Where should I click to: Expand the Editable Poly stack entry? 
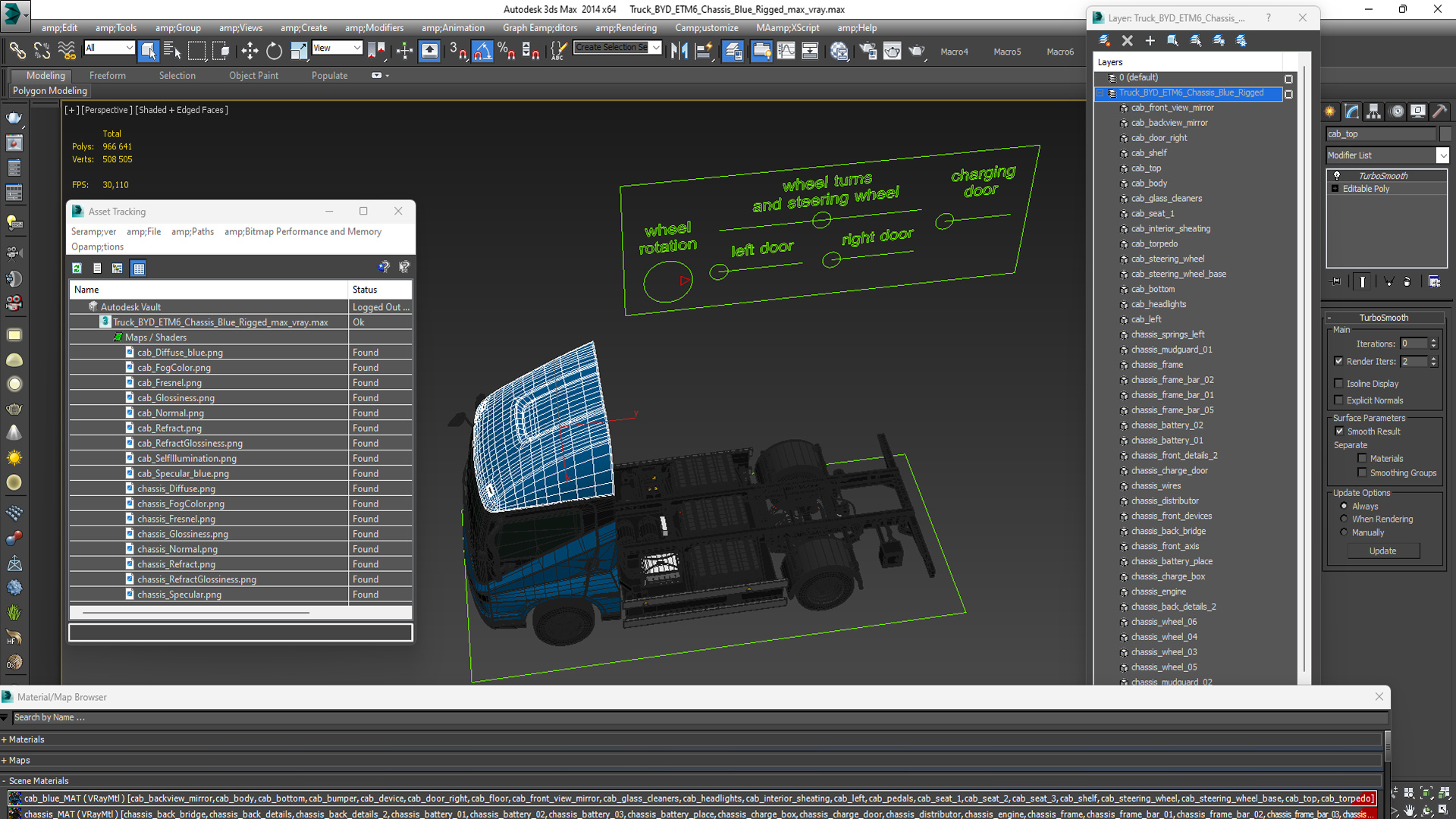tap(1335, 188)
